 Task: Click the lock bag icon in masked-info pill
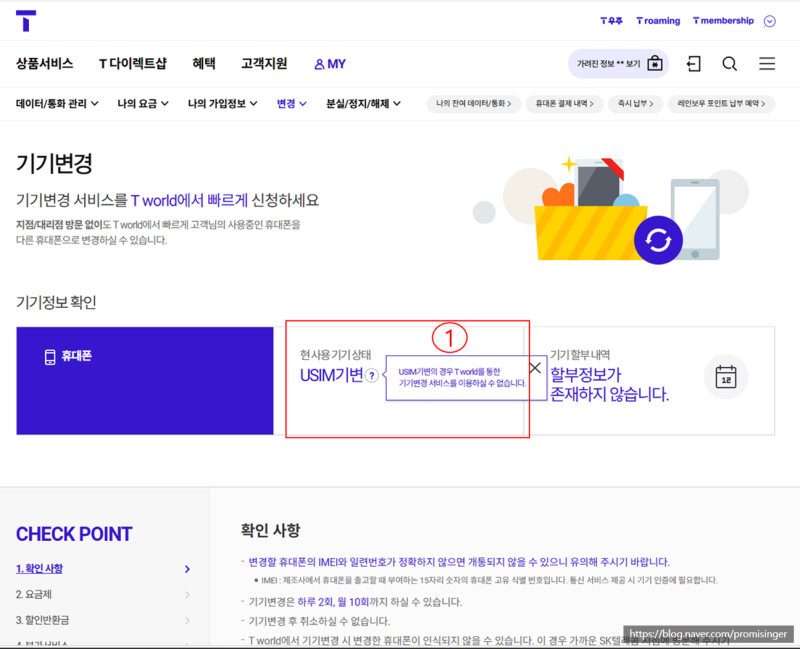click(x=655, y=63)
